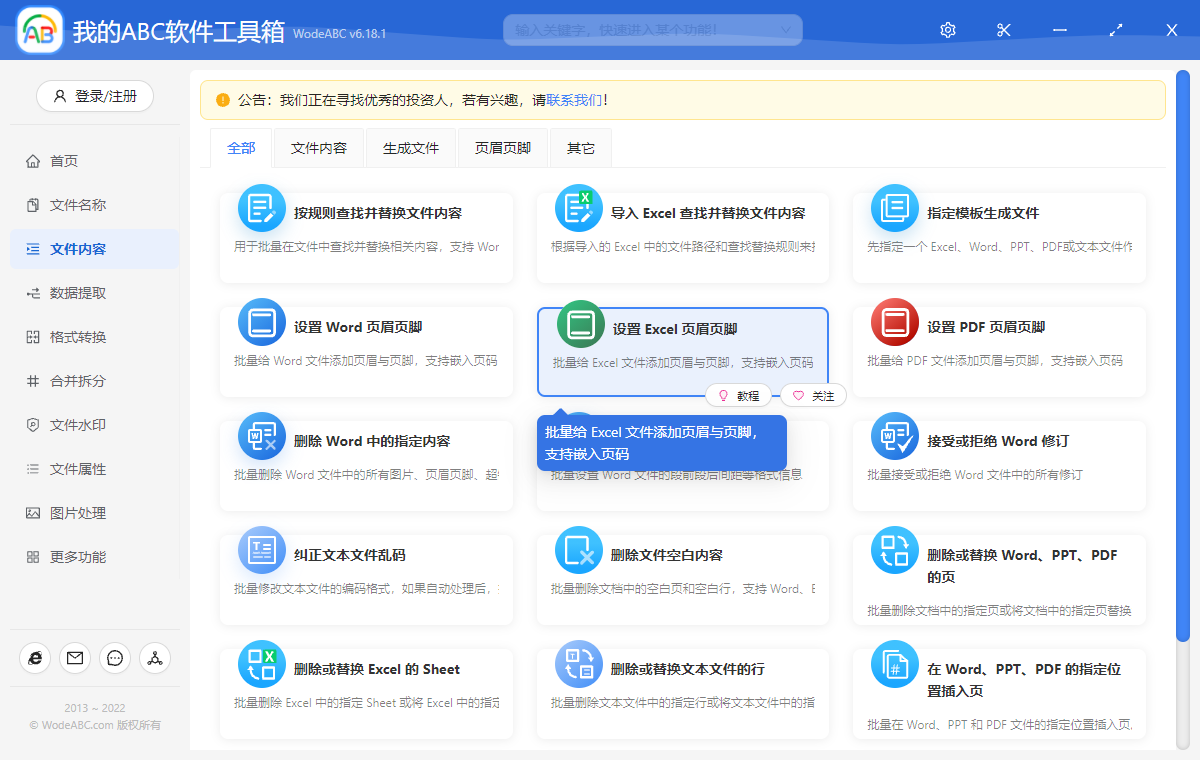Switch to the 生成文件 tab
The height and width of the screenshot is (760, 1200).
pyautogui.click(x=410, y=147)
